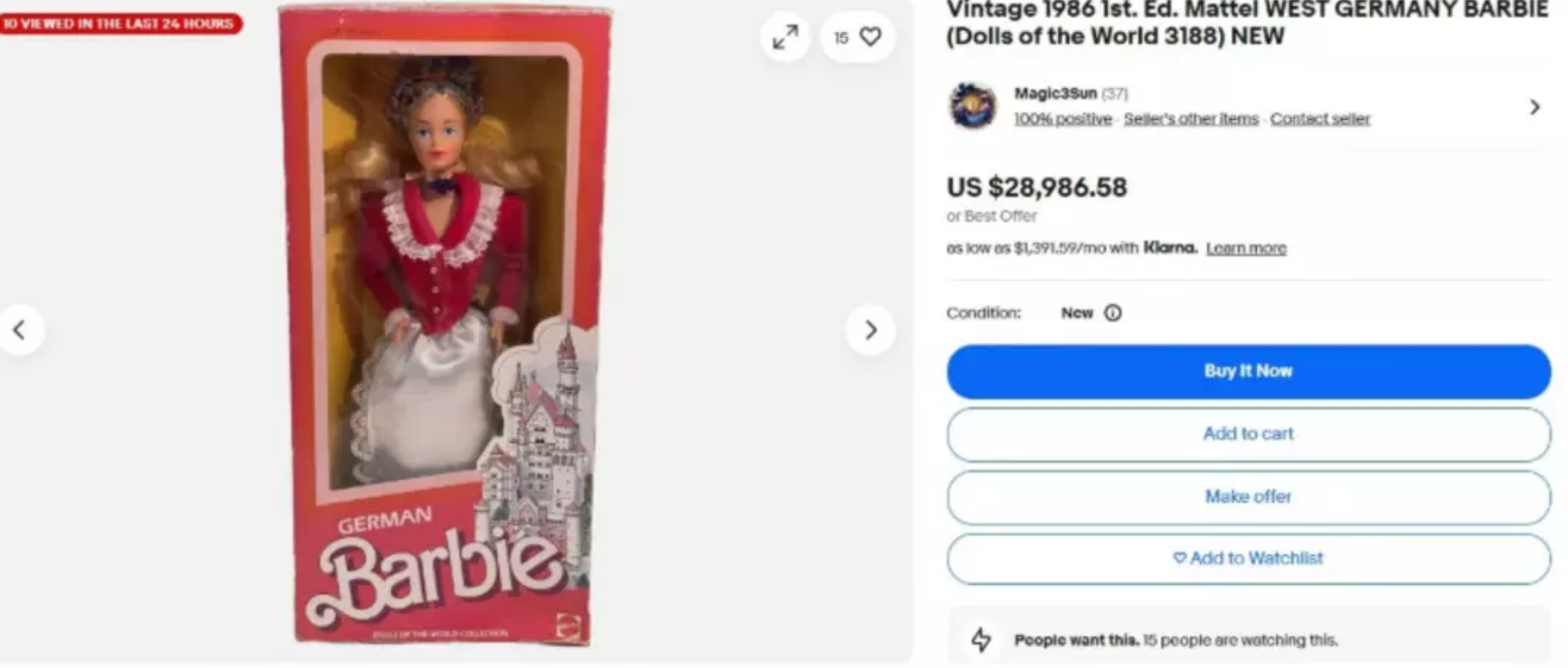Open Seller's other items link
This screenshot has height=668, width=1568.
coord(1191,119)
